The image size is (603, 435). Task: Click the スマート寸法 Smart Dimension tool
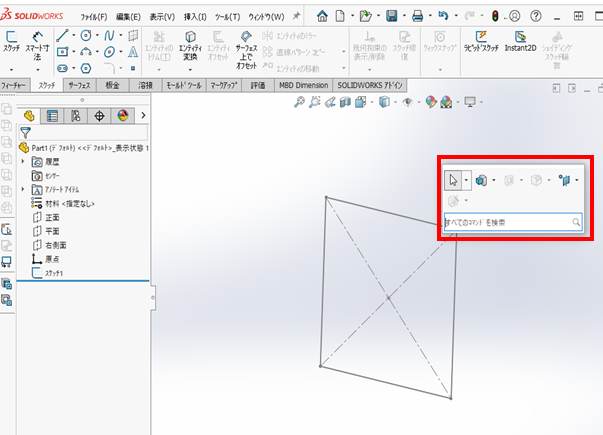(x=37, y=45)
